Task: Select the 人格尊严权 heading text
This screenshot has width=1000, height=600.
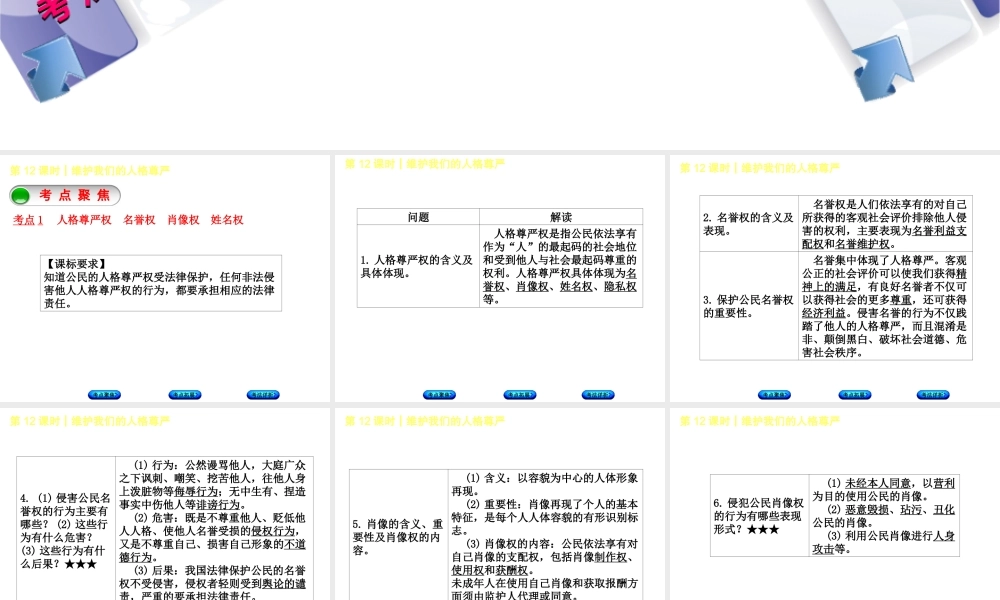Action: click(x=84, y=220)
